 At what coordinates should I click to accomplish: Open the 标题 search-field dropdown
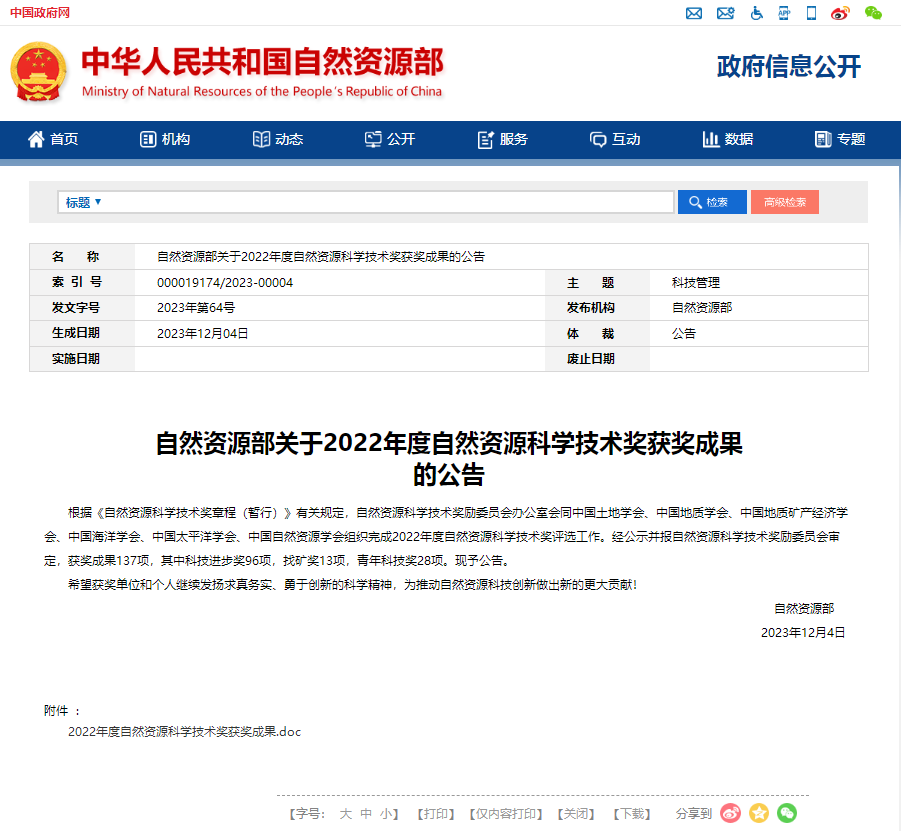pos(83,202)
